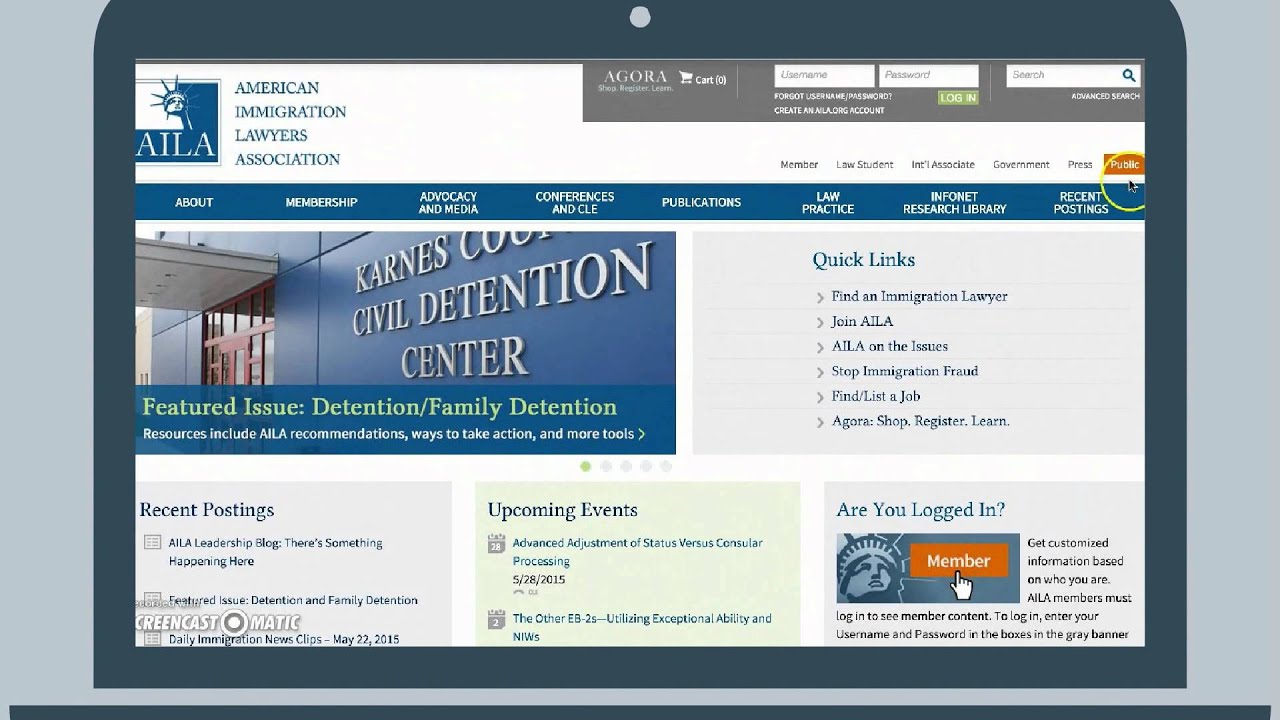Viewport: 1280px width, 720px height.
Task: Open the Conferences and CLE menu
Action: (x=575, y=203)
